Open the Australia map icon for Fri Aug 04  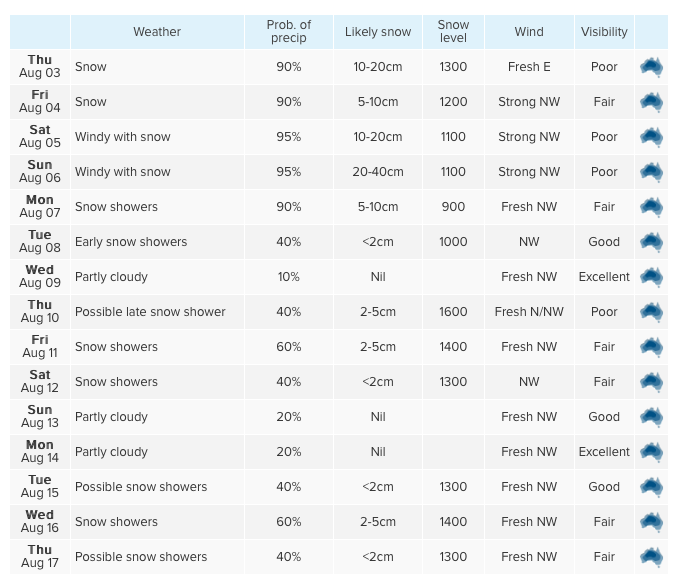[x=651, y=102]
